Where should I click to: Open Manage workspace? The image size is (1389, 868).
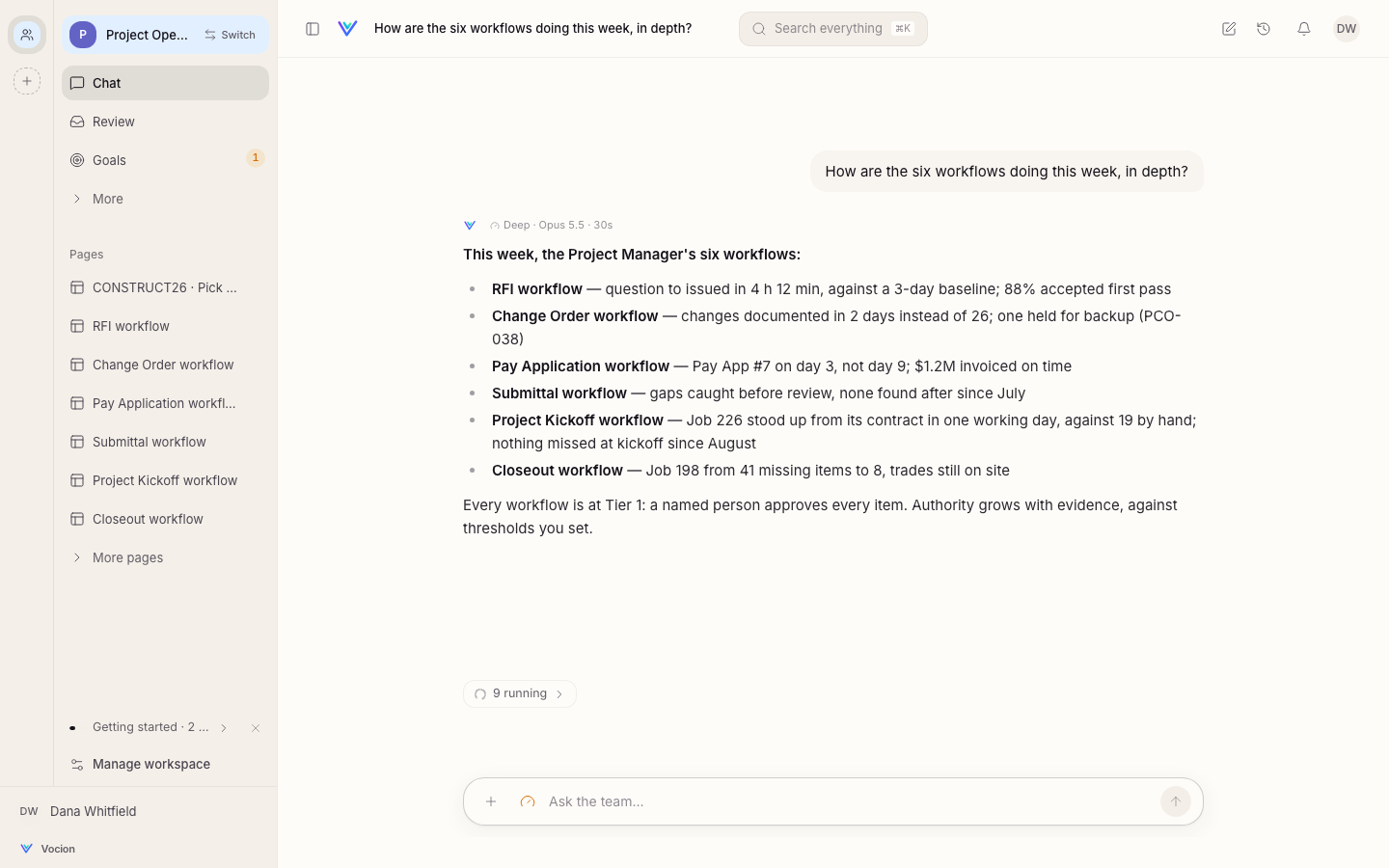(x=166, y=764)
